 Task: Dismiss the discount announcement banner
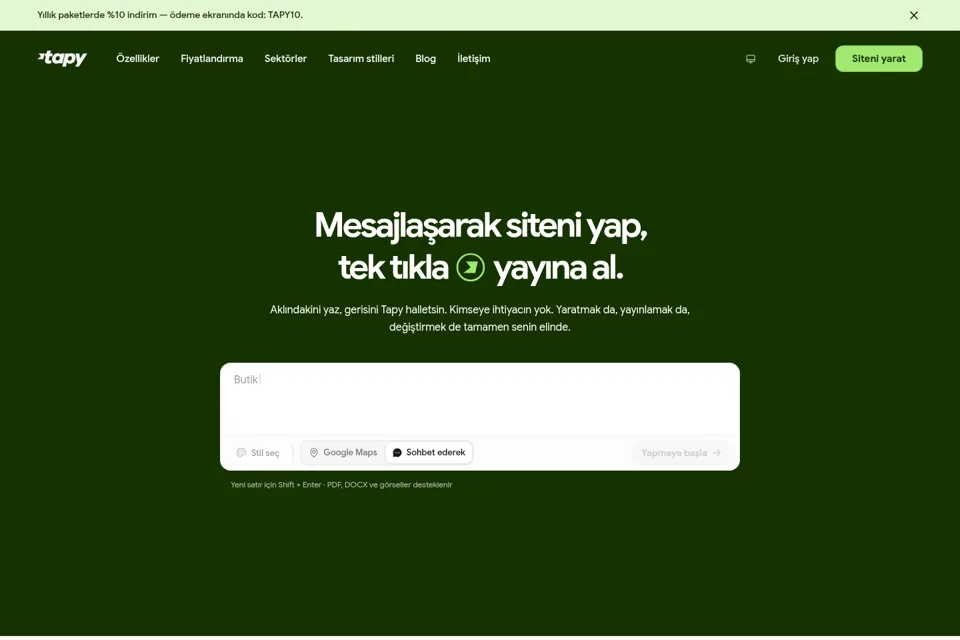click(913, 15)
